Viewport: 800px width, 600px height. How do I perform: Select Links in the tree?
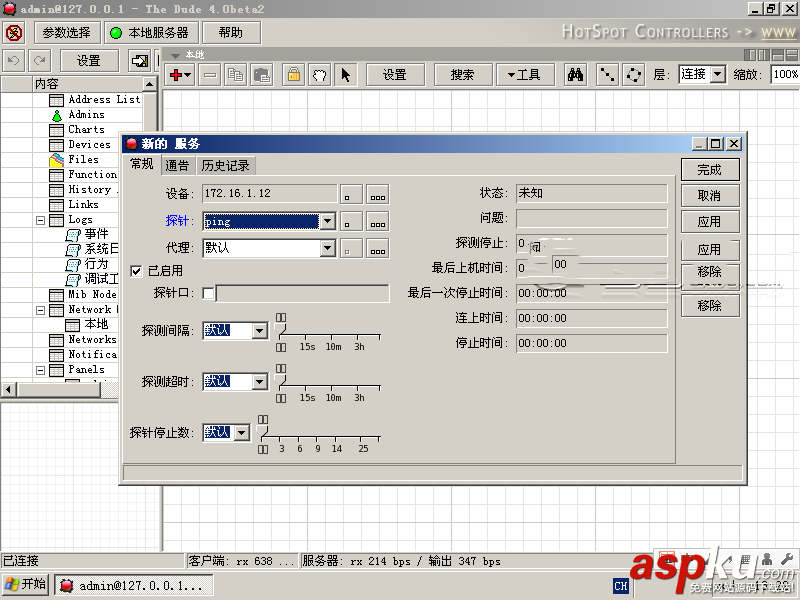83,205
